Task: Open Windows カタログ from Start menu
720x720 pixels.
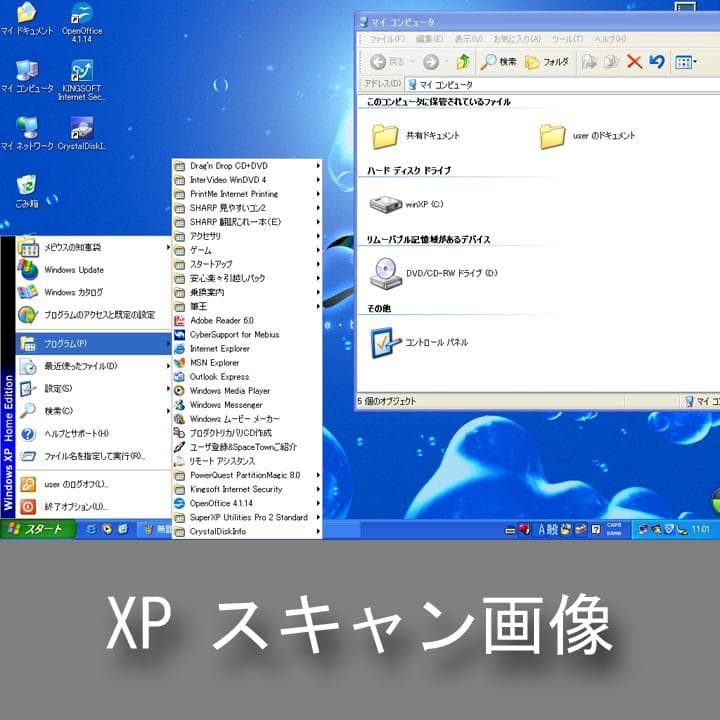Action: pyautogui.click(x=94, y=292)
